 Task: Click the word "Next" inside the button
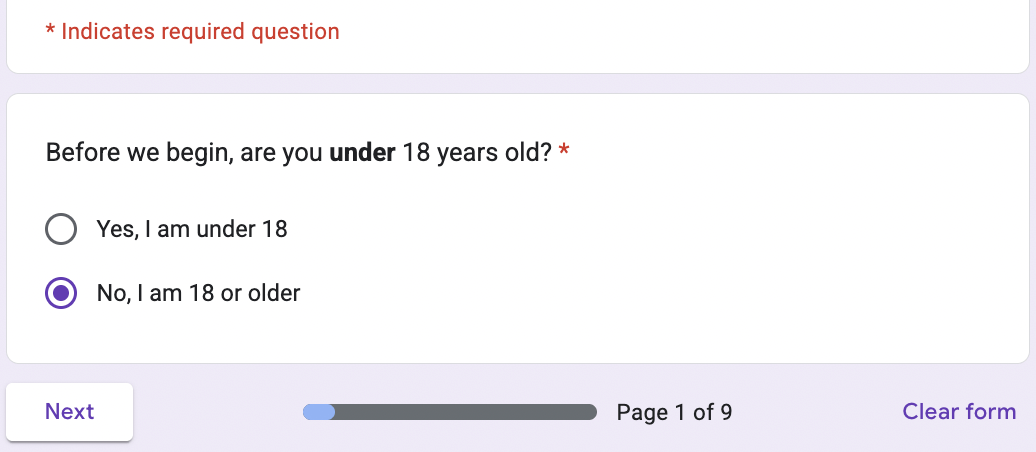click(x=70, y=411)
